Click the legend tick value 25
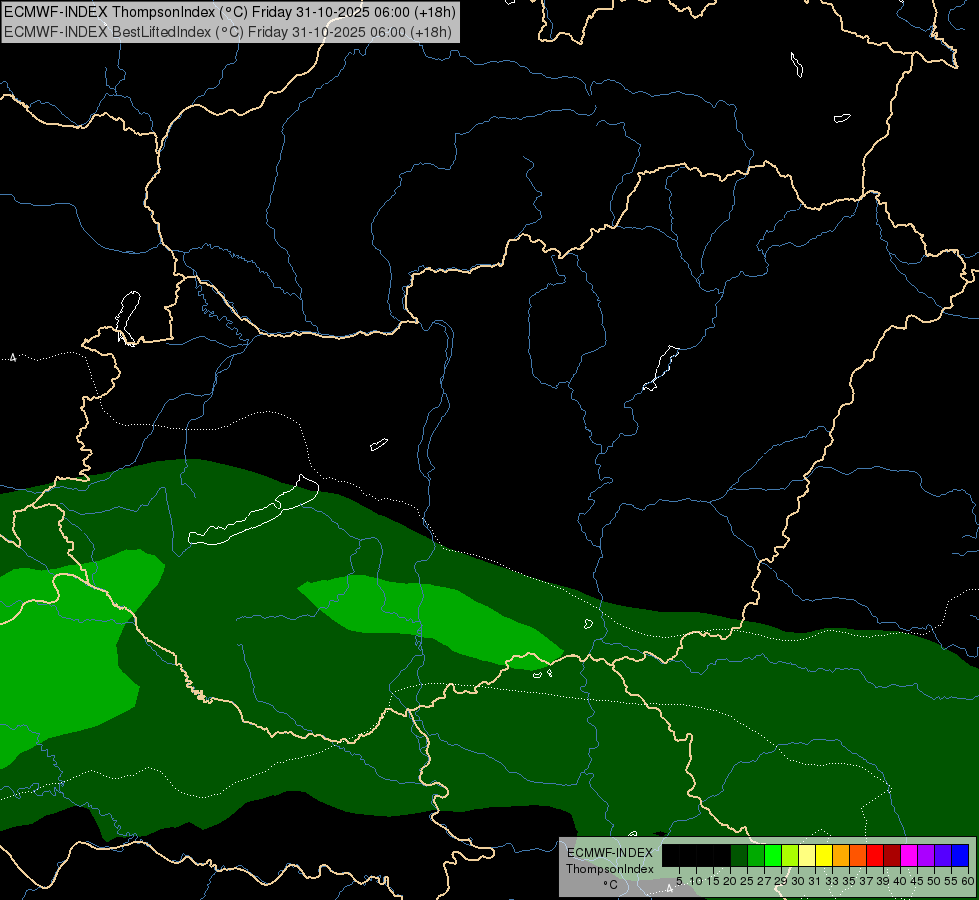Screen dimensions: 979x900 click(747, 881)
